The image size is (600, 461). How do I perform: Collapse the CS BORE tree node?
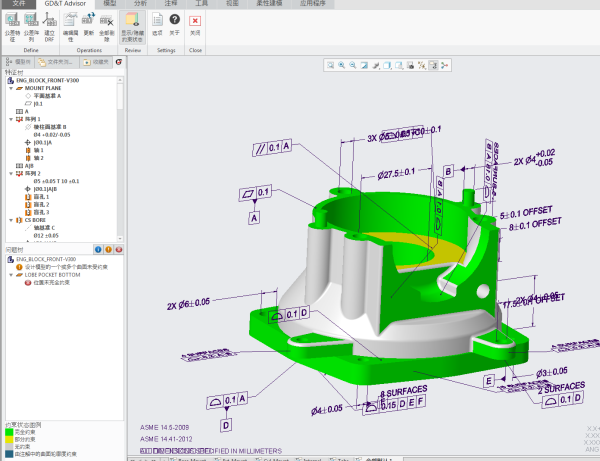10,218
